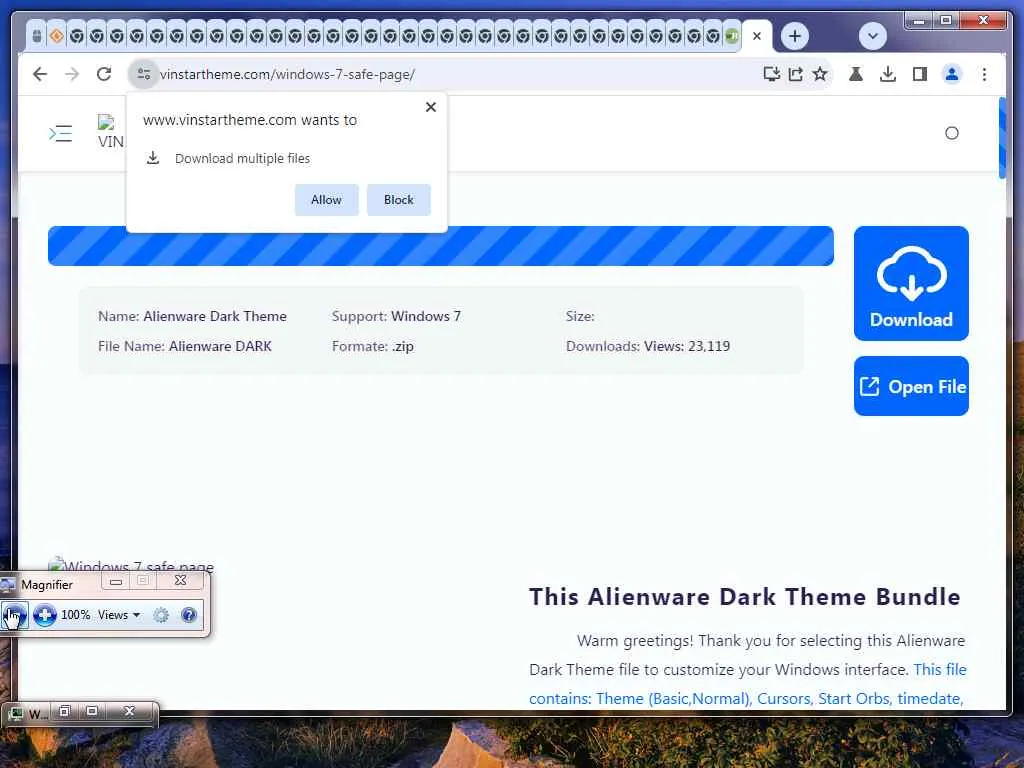Open Chrome Labs flask icon
The width and height of the screenshot is (1024, 768).
tap(856, 74)
